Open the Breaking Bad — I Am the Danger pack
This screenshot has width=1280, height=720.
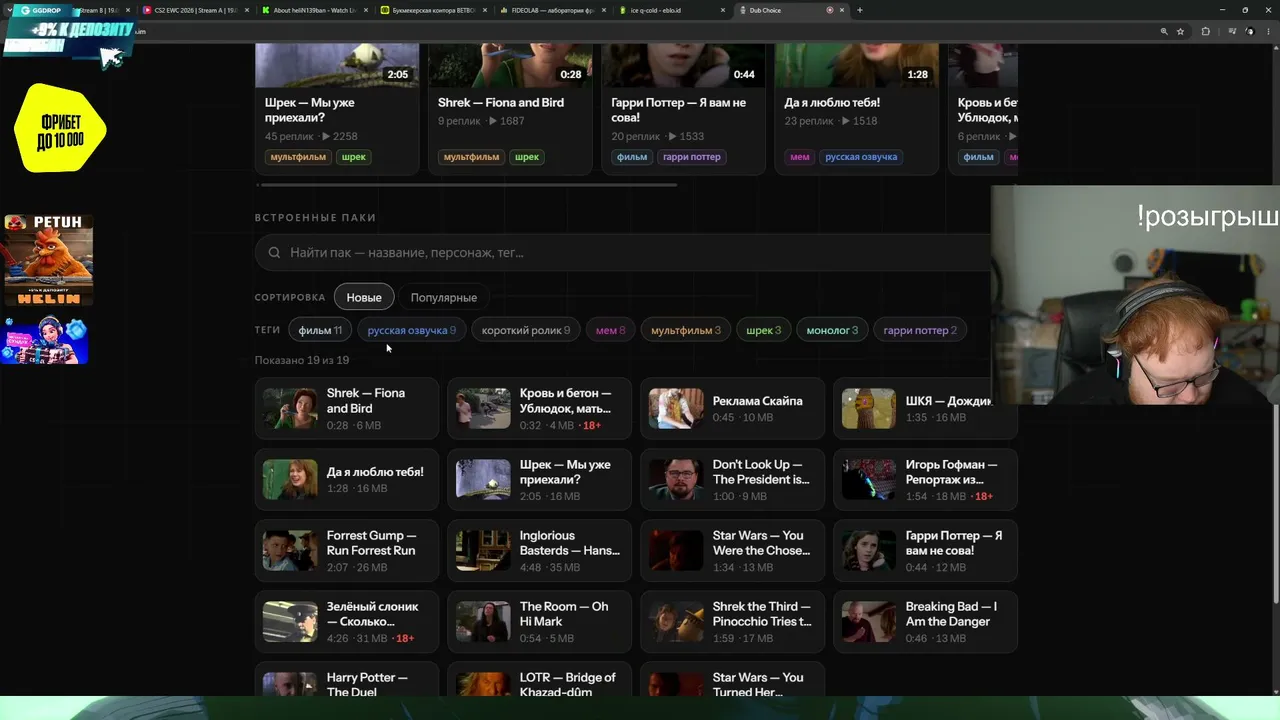[x=925, y=621]
